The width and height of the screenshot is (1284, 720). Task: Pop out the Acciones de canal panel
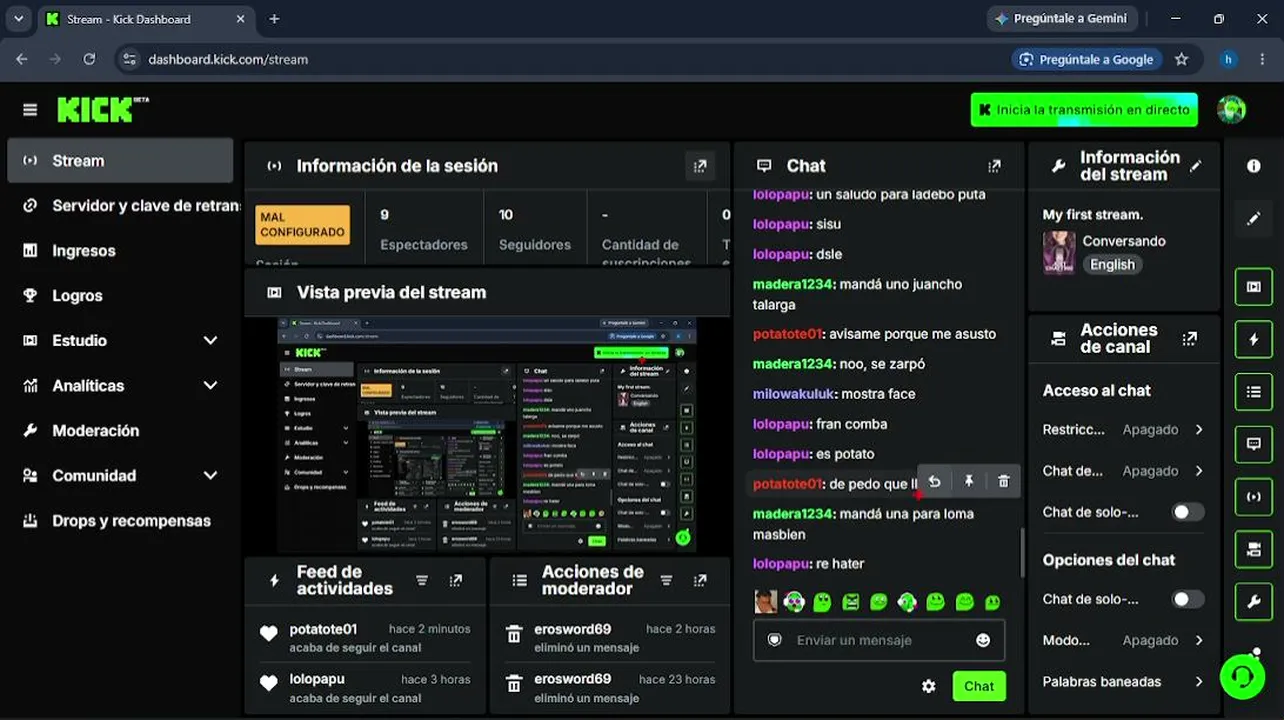[x=1189, y=339]
